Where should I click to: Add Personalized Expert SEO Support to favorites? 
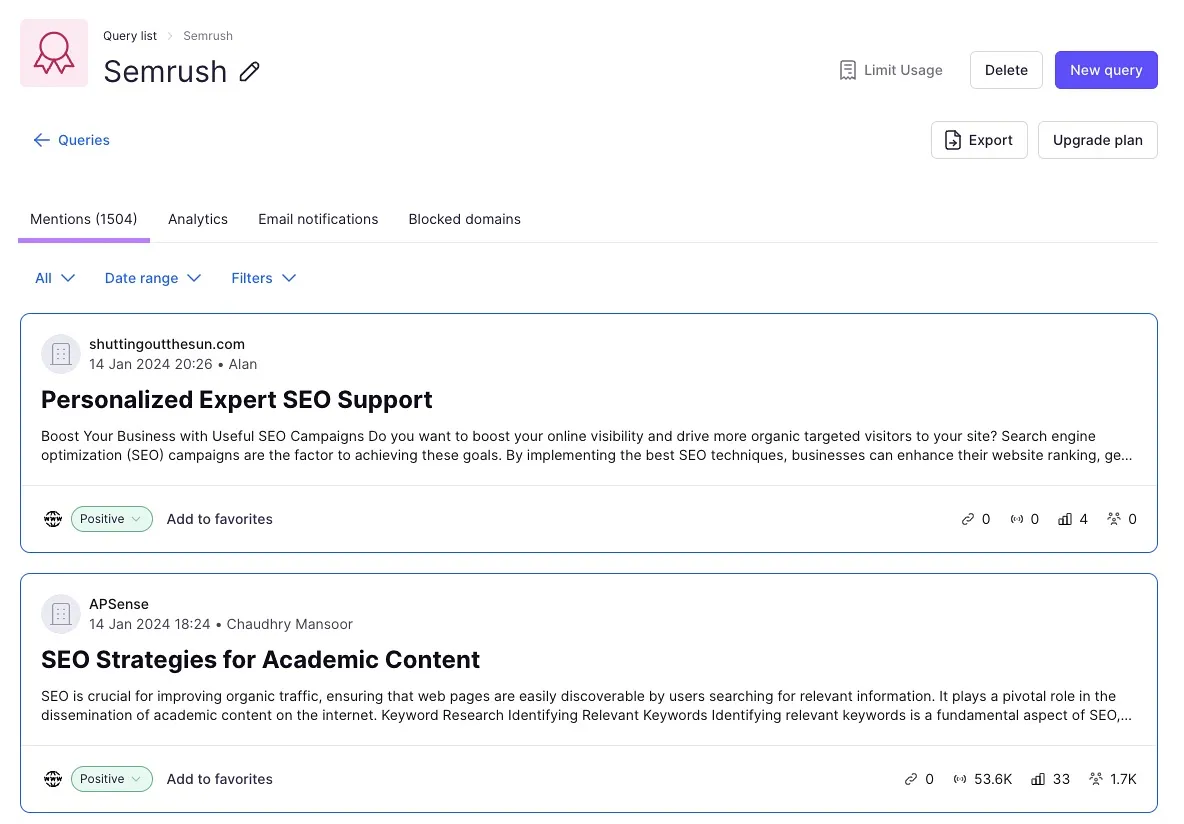[220, 519]
